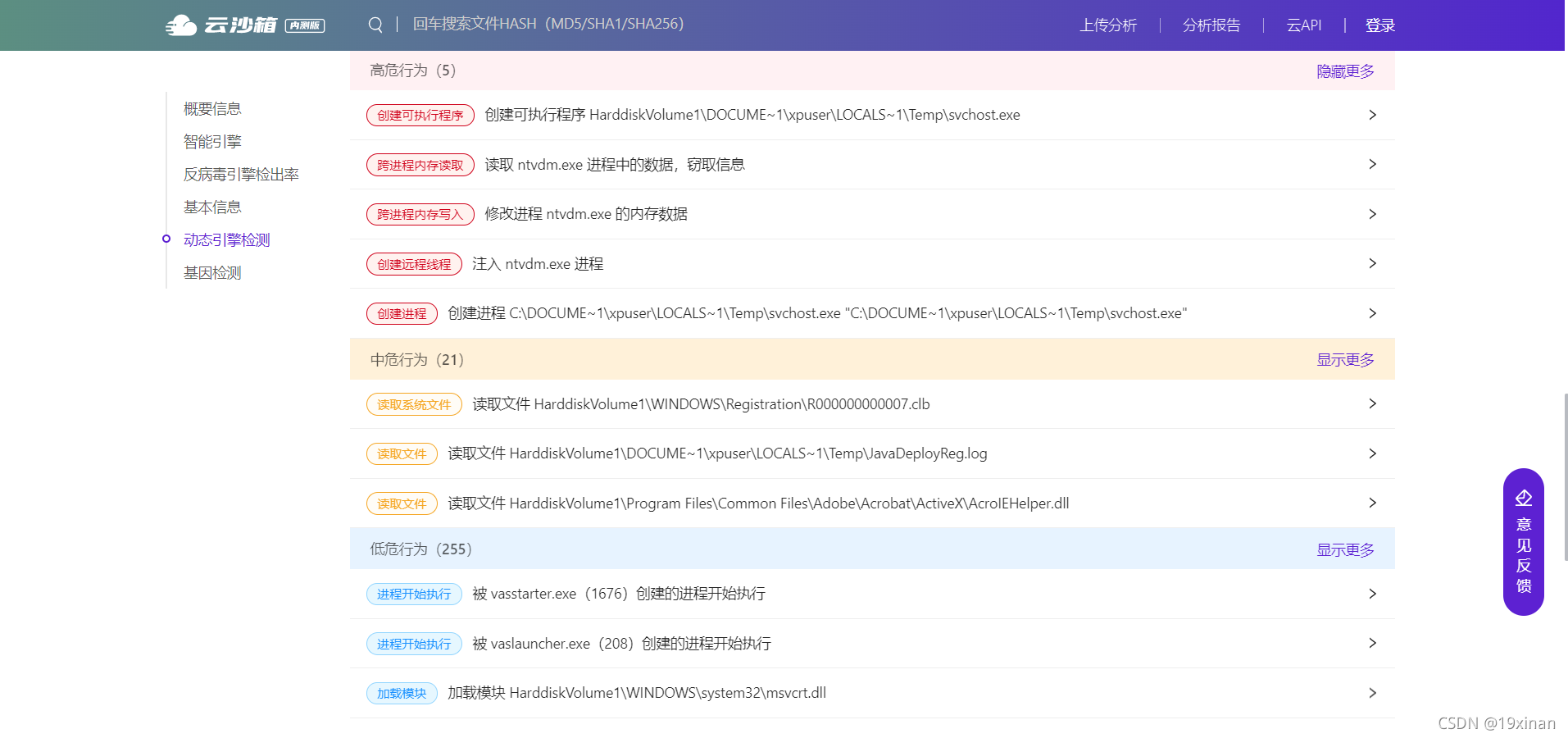Expand the 创建可执行程序 svchost.exe row chevron

1372,115
